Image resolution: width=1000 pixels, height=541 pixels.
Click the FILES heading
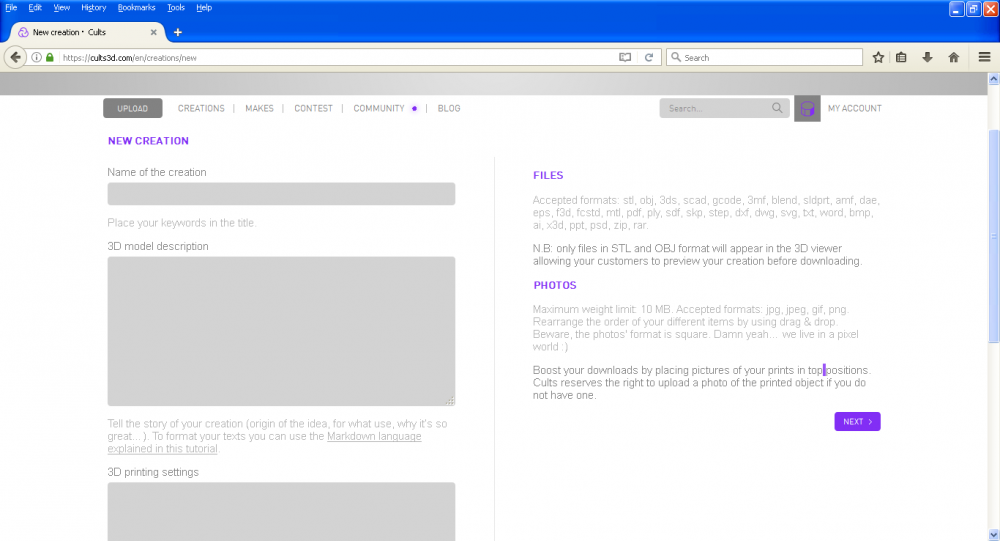pos(548,175)
